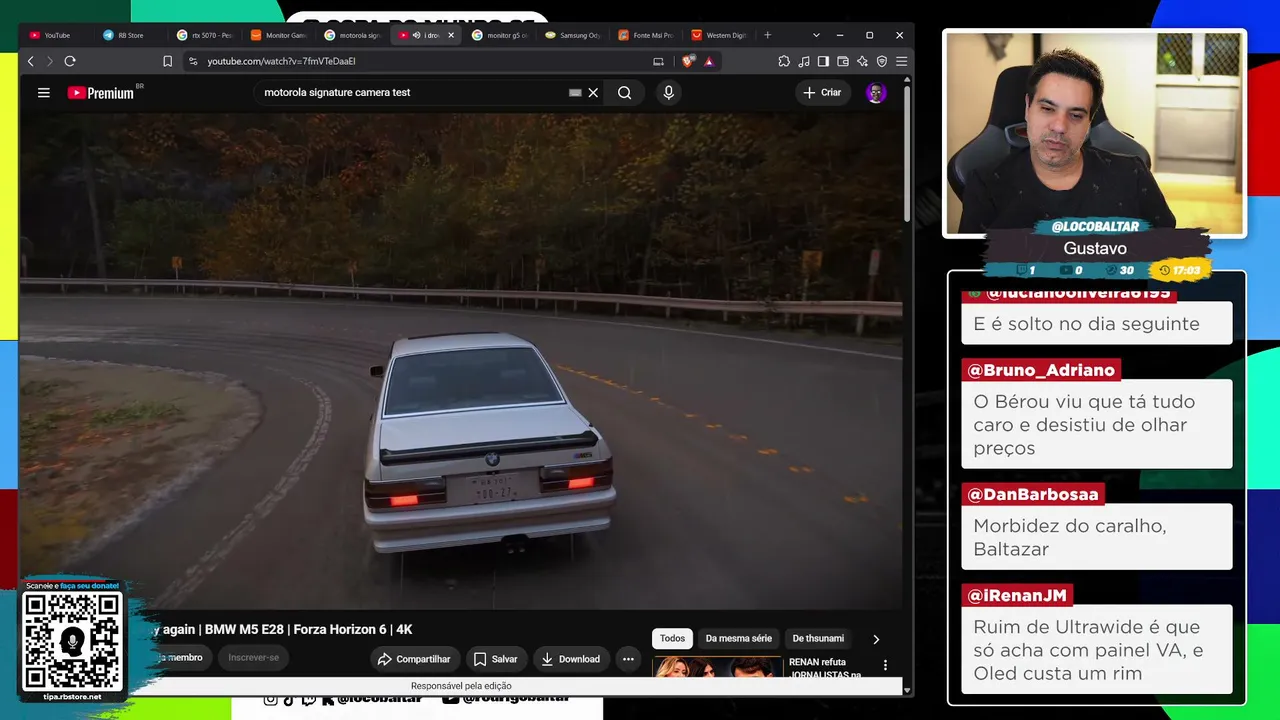Screen dimensions: 1280x720
Task: Open options for RENAN refuta video
Action: (x=885, y=665)
